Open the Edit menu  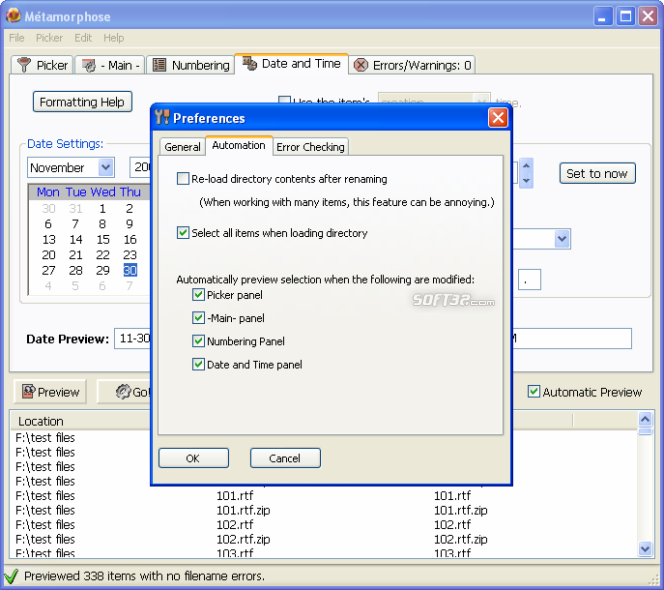(83, 38)
